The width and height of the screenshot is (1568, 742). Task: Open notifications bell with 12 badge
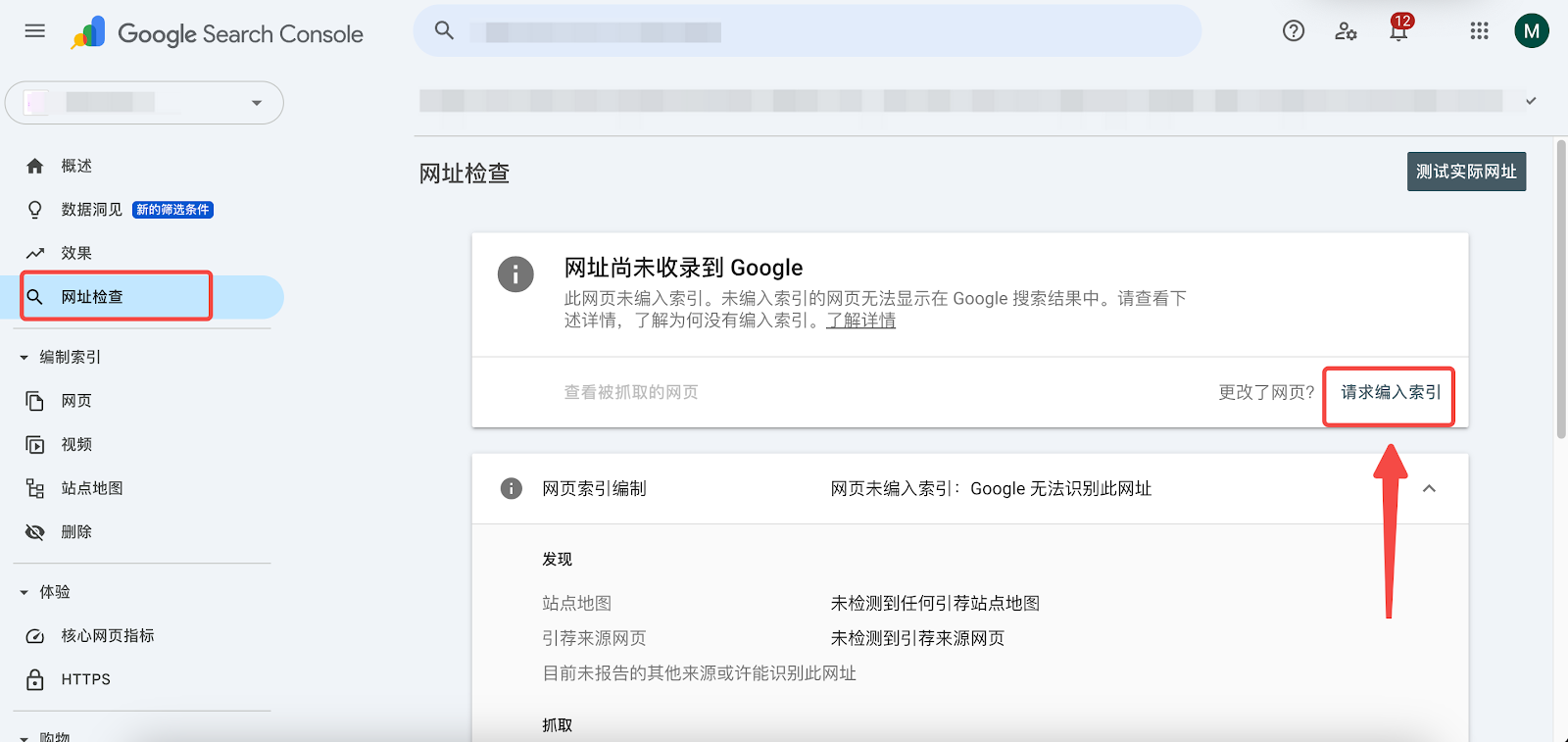(1399, 28)
